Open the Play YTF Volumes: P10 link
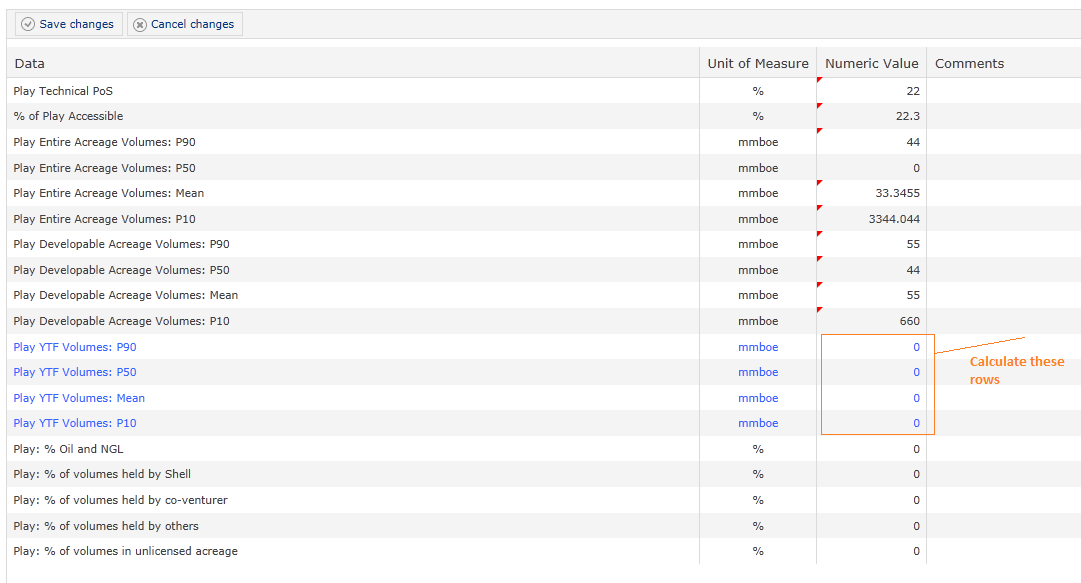Image resolution: width=1081 pixels, height=583 pixels. pos(75,423)
